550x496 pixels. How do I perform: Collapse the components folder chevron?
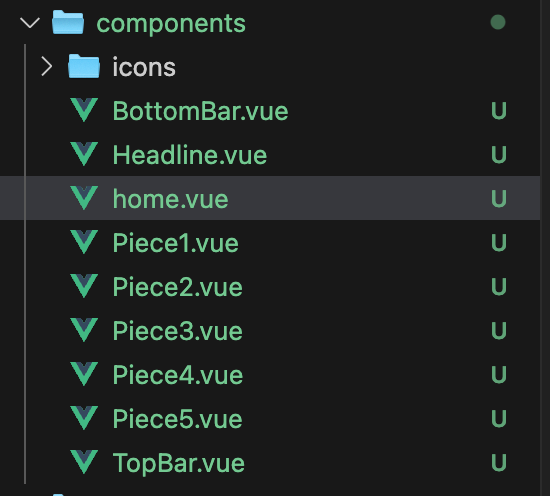pos(30,23)
